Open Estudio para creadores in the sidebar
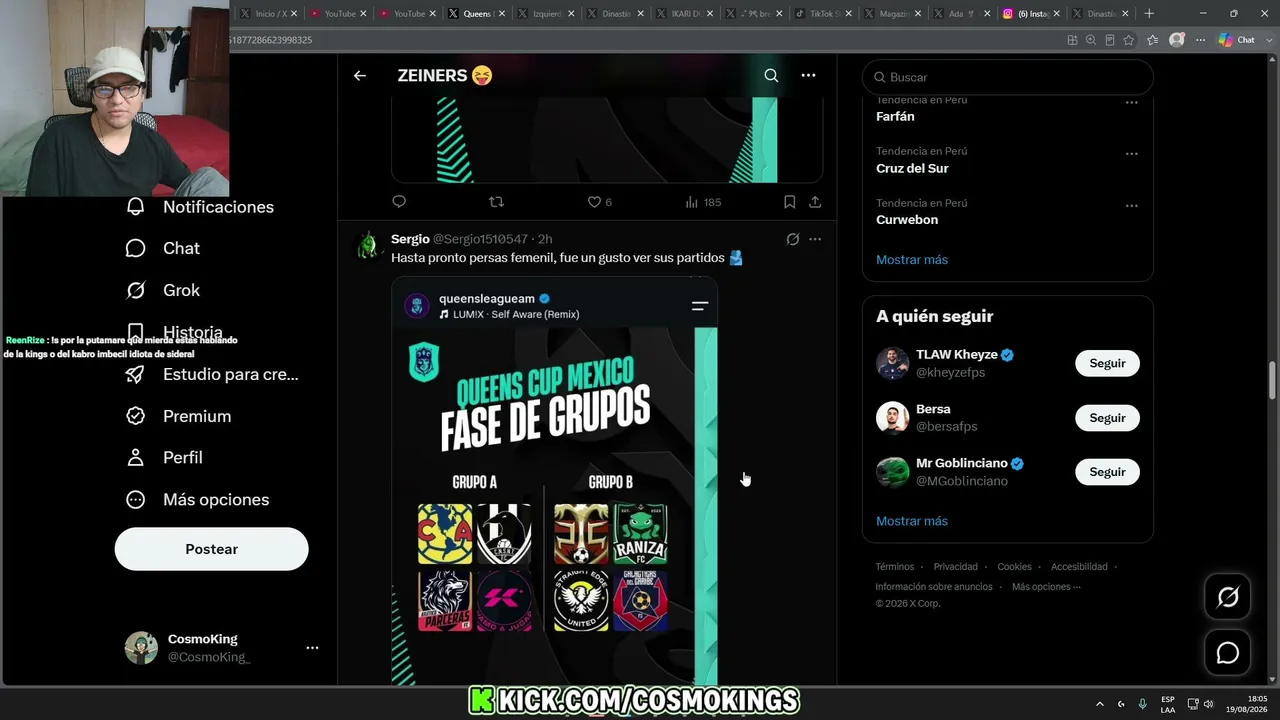The image size is (1280, 720). pyautogui.click(x=212, y=374)
